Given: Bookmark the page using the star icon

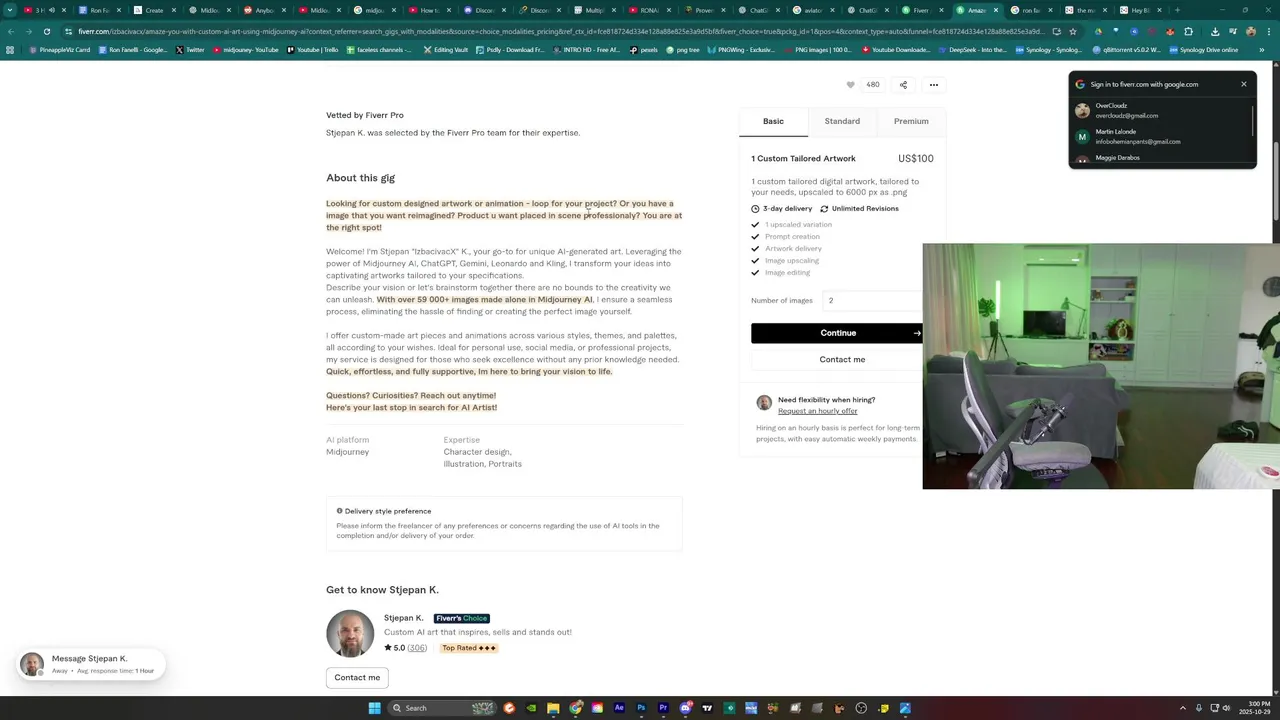Looking at the screenshot, I should pos(1073,31).
